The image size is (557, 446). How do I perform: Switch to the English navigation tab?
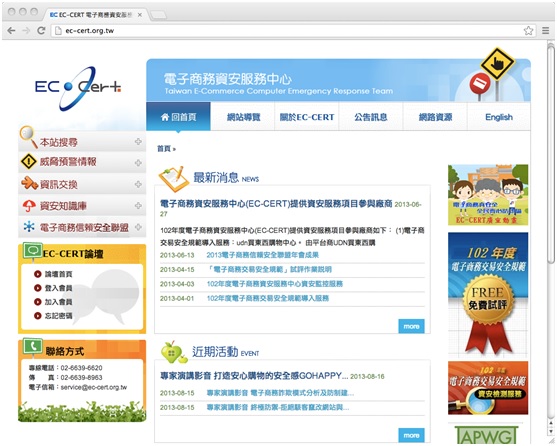[x=499, y=117]
